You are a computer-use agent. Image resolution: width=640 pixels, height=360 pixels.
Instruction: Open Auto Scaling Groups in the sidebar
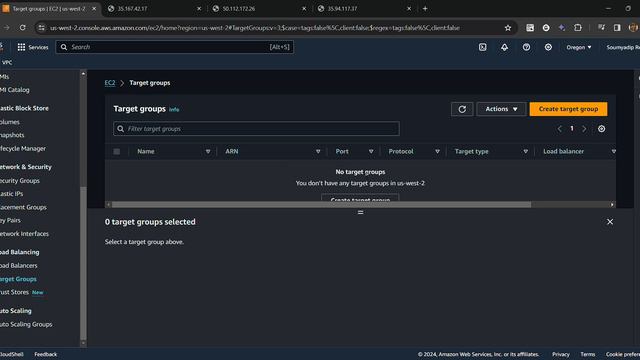[x=26, y=324]
